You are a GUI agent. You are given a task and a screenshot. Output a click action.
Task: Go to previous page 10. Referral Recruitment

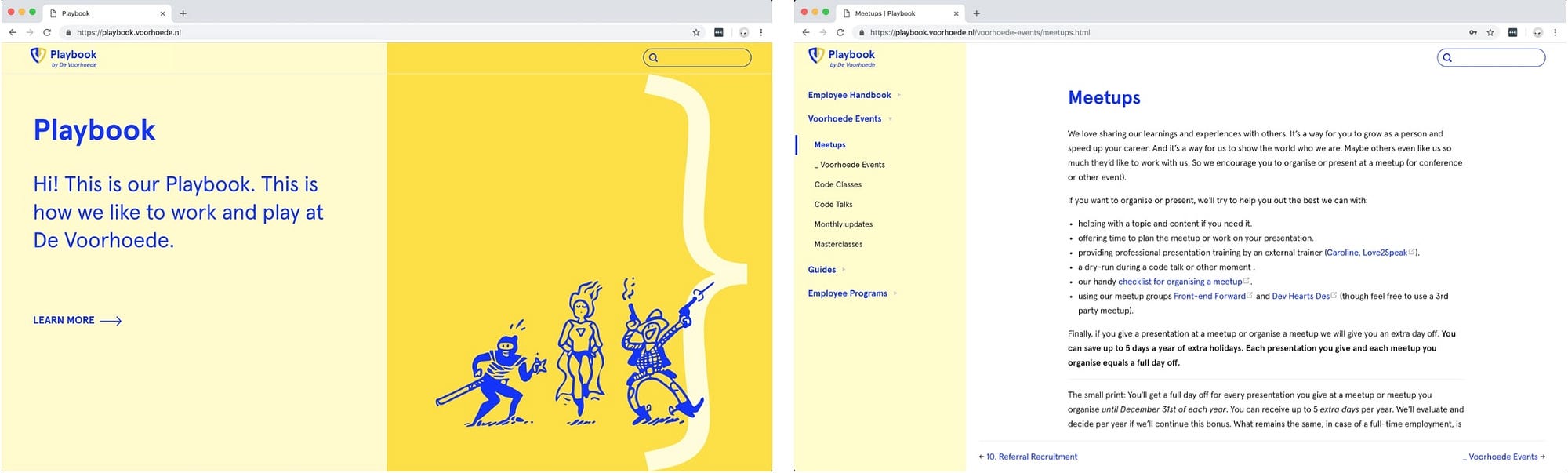[x=1028, y=457]
